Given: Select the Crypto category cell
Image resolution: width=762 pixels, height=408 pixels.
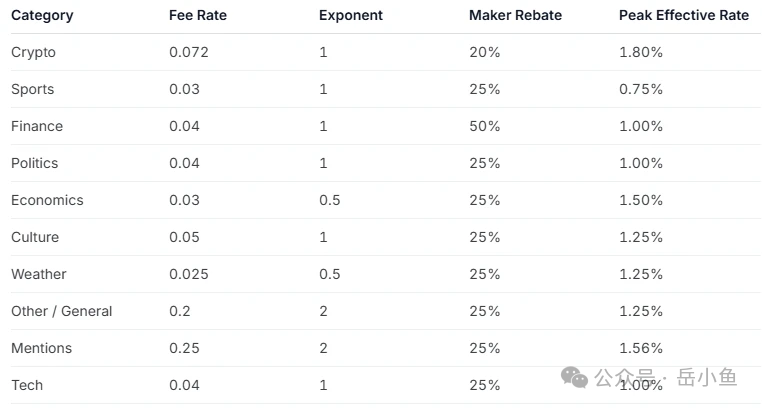Looking at the screenshot, I should point(33,52).
